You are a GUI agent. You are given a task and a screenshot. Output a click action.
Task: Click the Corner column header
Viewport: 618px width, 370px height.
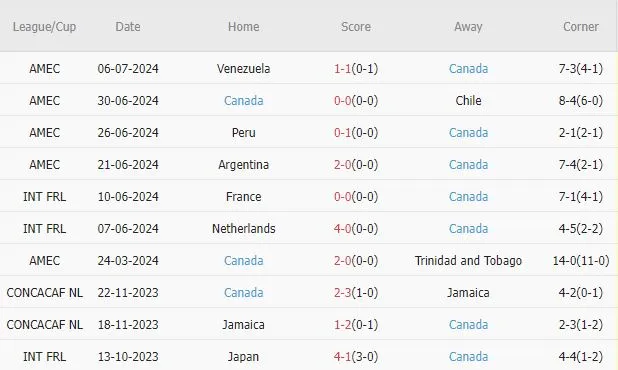(x=581, y=27)
